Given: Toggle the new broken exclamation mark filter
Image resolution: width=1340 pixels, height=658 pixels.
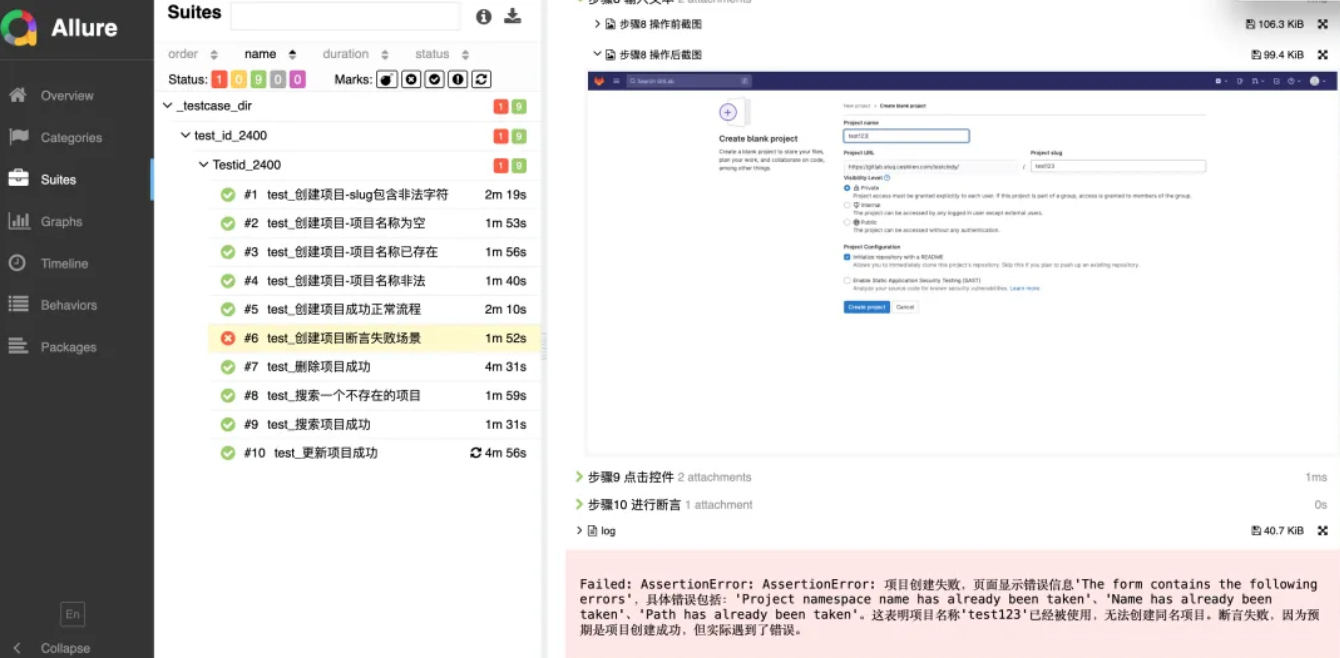Looking at the screenshot, I should [x=458, y=79].
